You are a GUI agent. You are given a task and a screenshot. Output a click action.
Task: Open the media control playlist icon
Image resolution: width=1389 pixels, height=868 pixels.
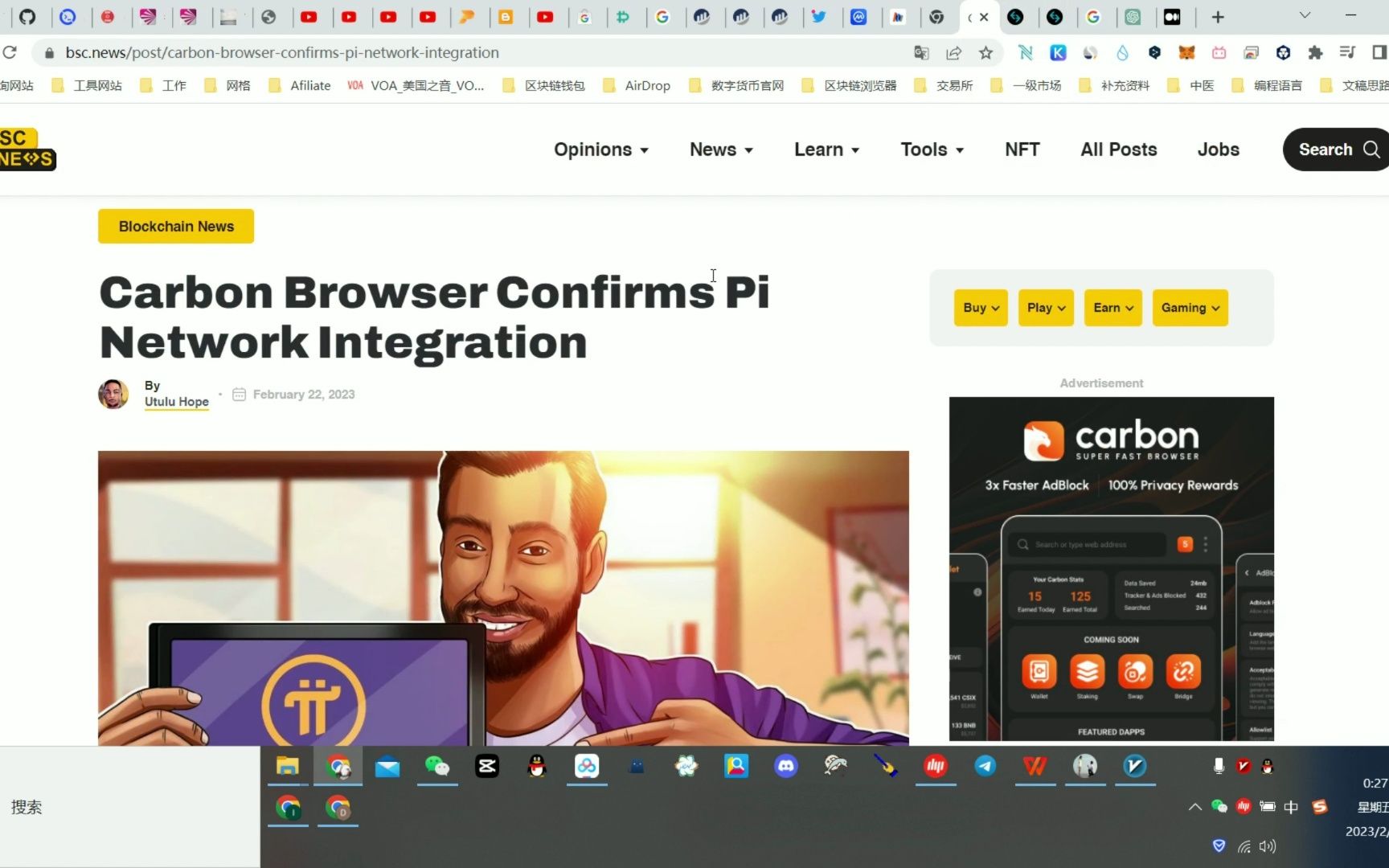pyautogui.click(x=1347, y=53)
